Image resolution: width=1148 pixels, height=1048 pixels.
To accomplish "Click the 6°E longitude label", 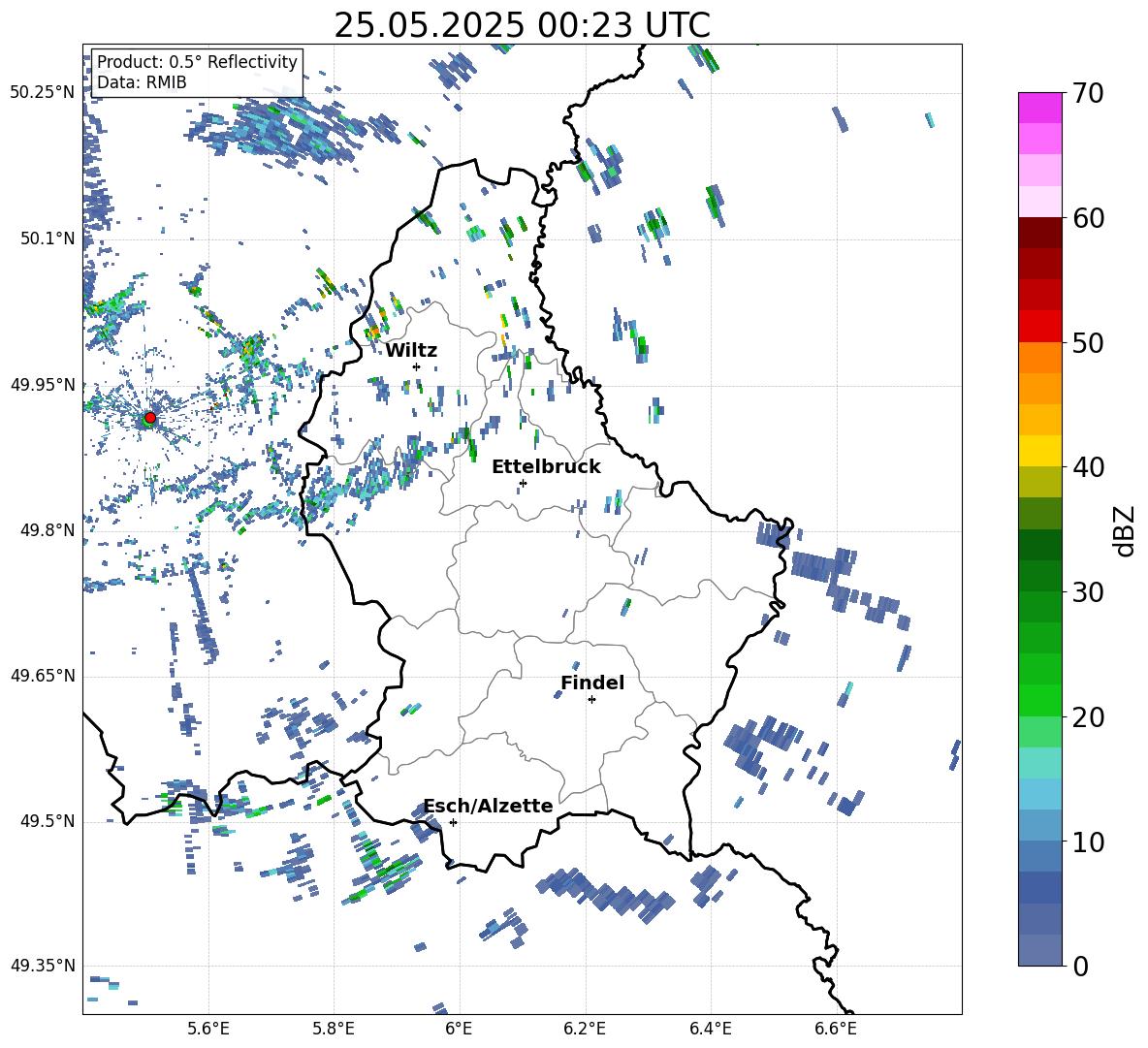I will coord(459,1029).
